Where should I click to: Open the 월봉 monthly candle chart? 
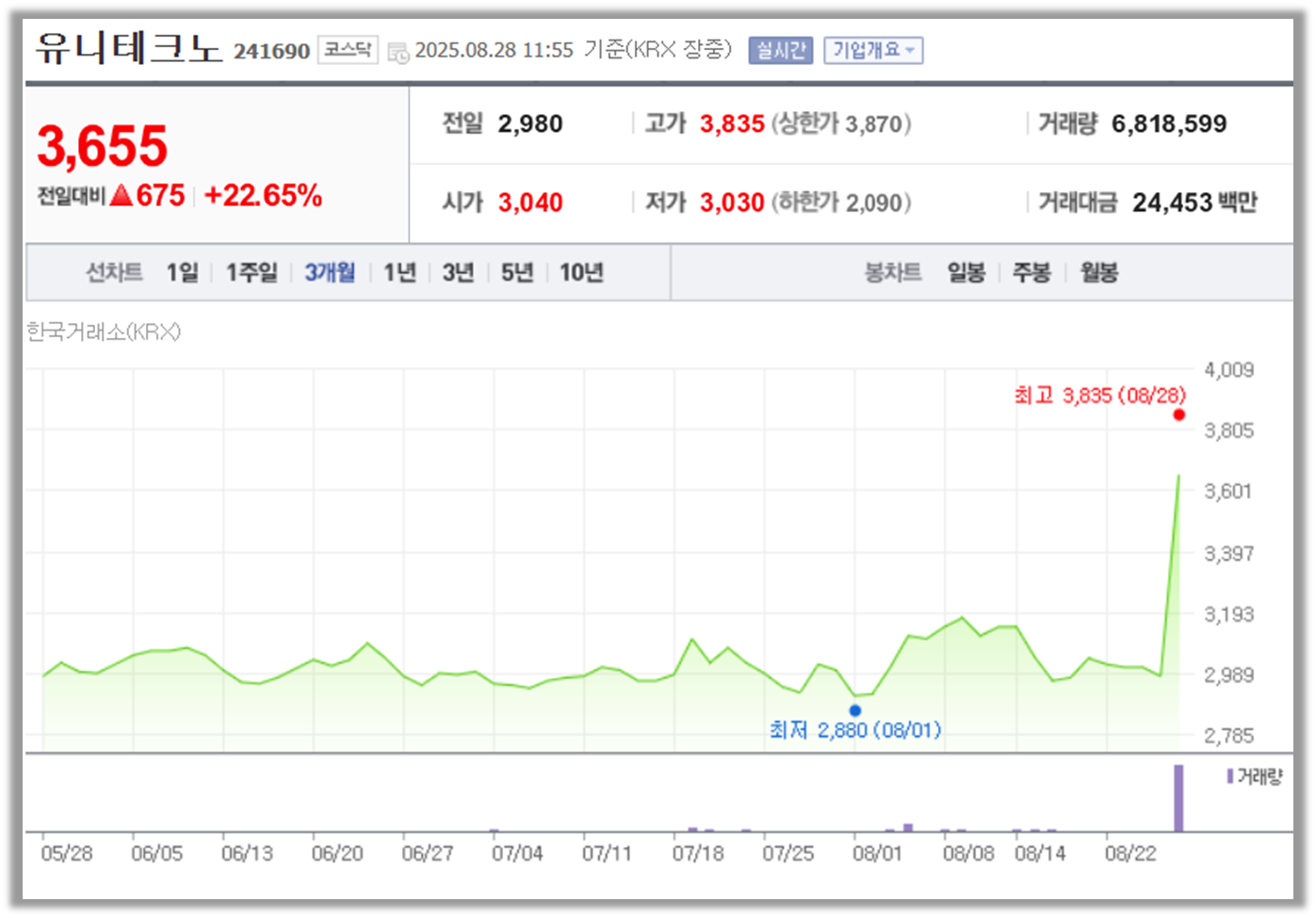coord(1098,273)
